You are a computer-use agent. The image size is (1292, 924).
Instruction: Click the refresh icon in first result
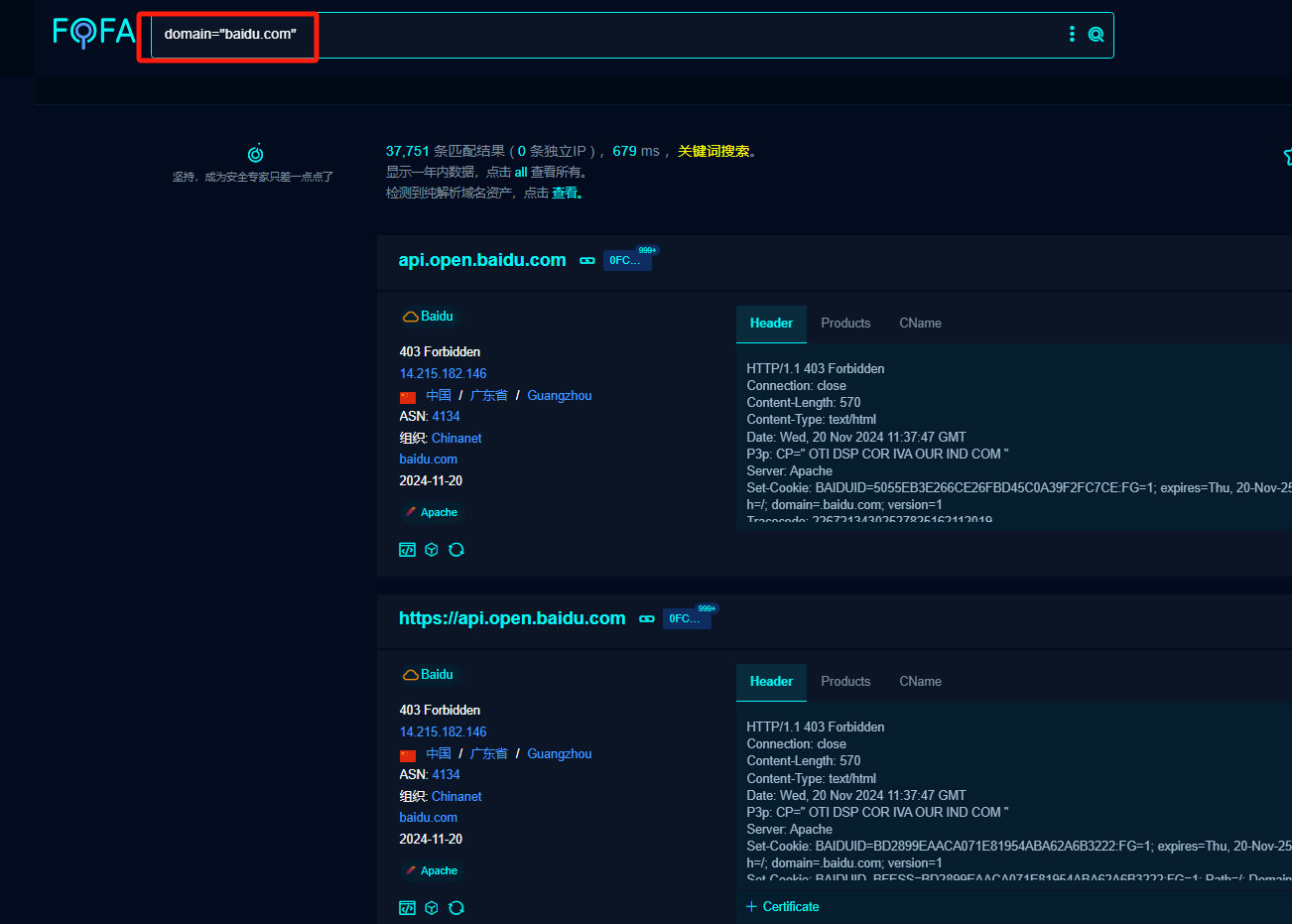pyautogui.click(x=456, y=550)
